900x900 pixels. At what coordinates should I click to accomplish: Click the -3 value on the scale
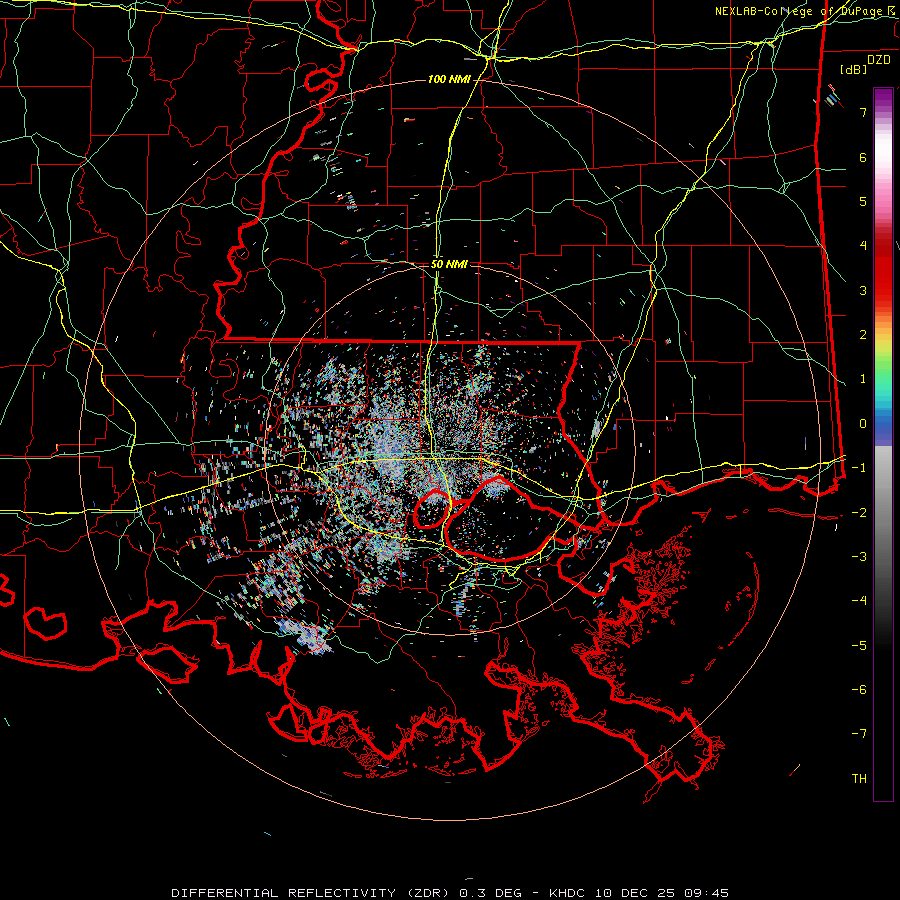point(859,557)
